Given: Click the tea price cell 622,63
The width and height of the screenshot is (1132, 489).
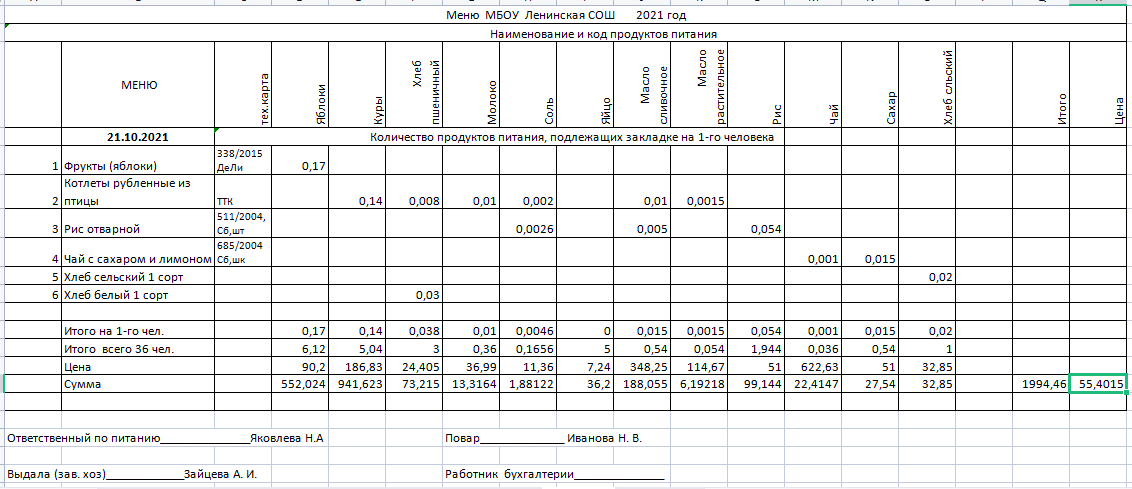Looking at the screenshot, I should tap(813, 366).
